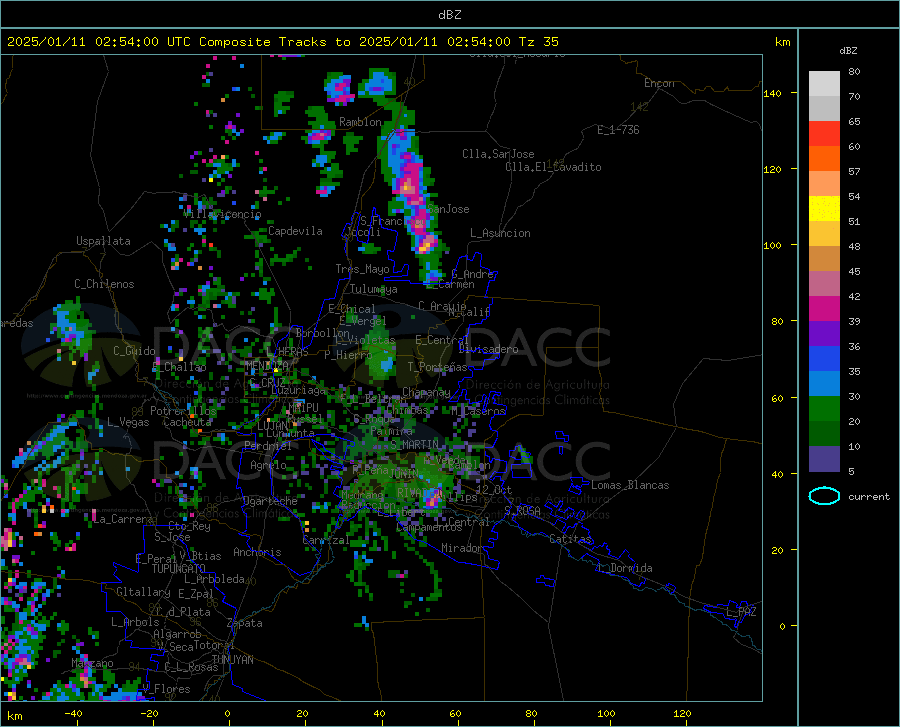This screenshot has height=727, width=900.
Task: Click the 'Ramblon' map label
Action: (360, 122)
